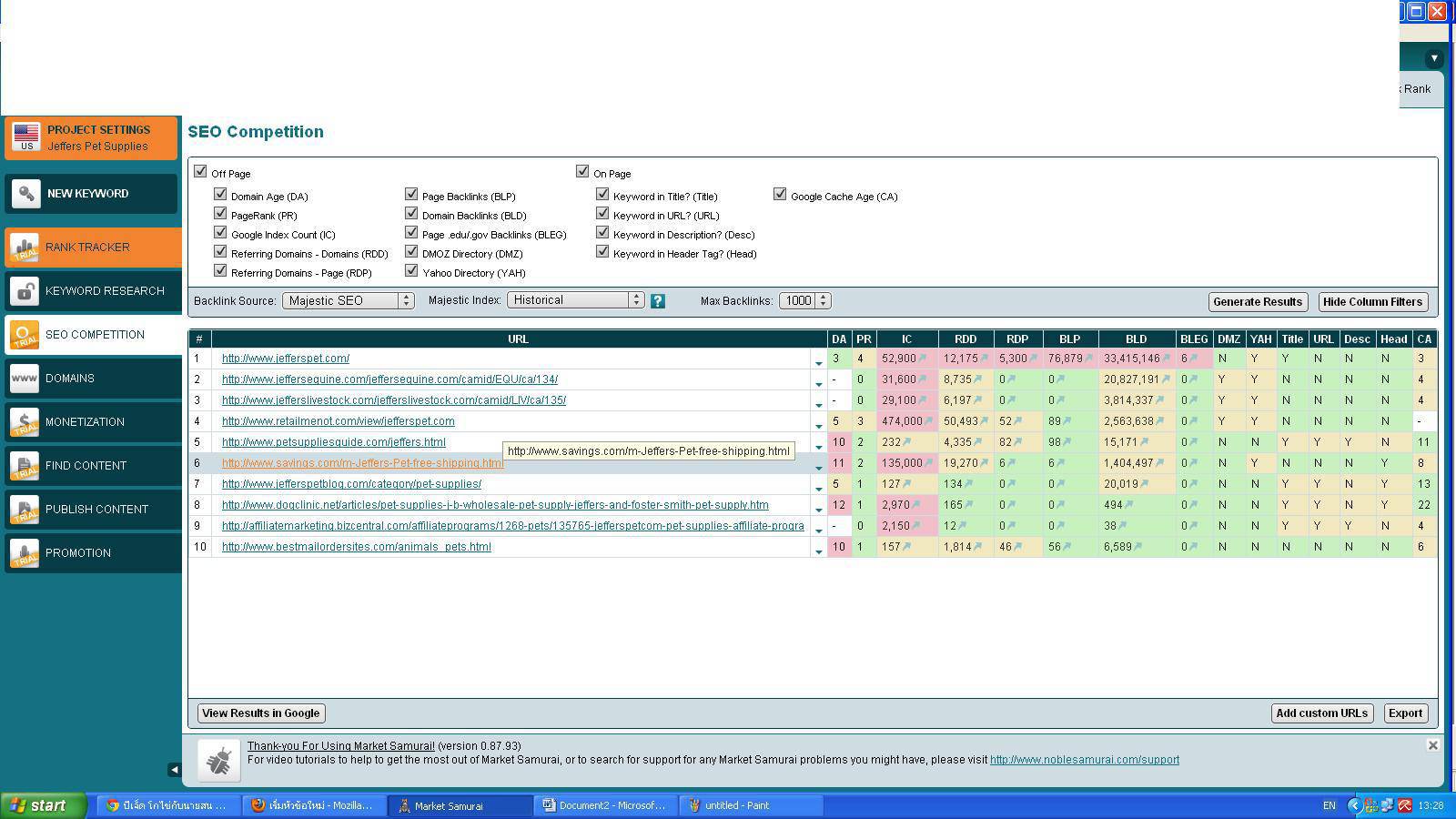Click the Thank-you For Using Market Samurai link
The width and height of the screenshot is (1456, 819).
point(341,746)
